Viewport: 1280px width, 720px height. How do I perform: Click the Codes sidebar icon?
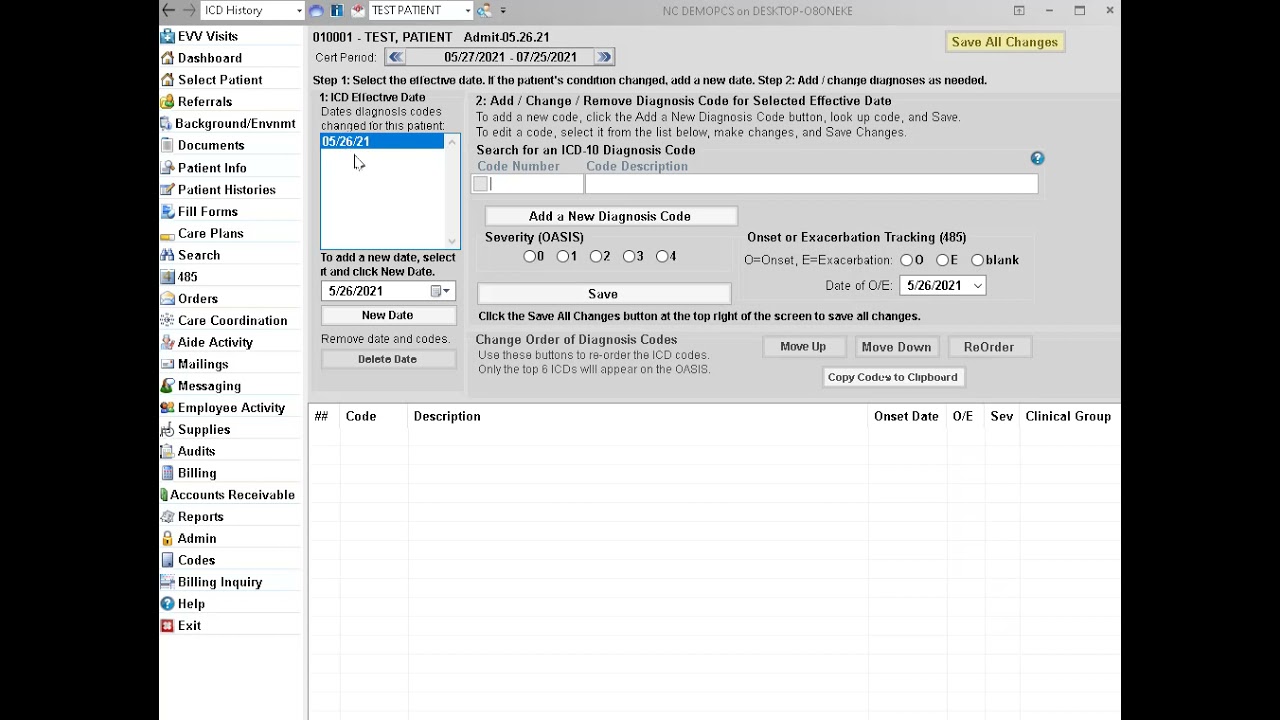167,560
